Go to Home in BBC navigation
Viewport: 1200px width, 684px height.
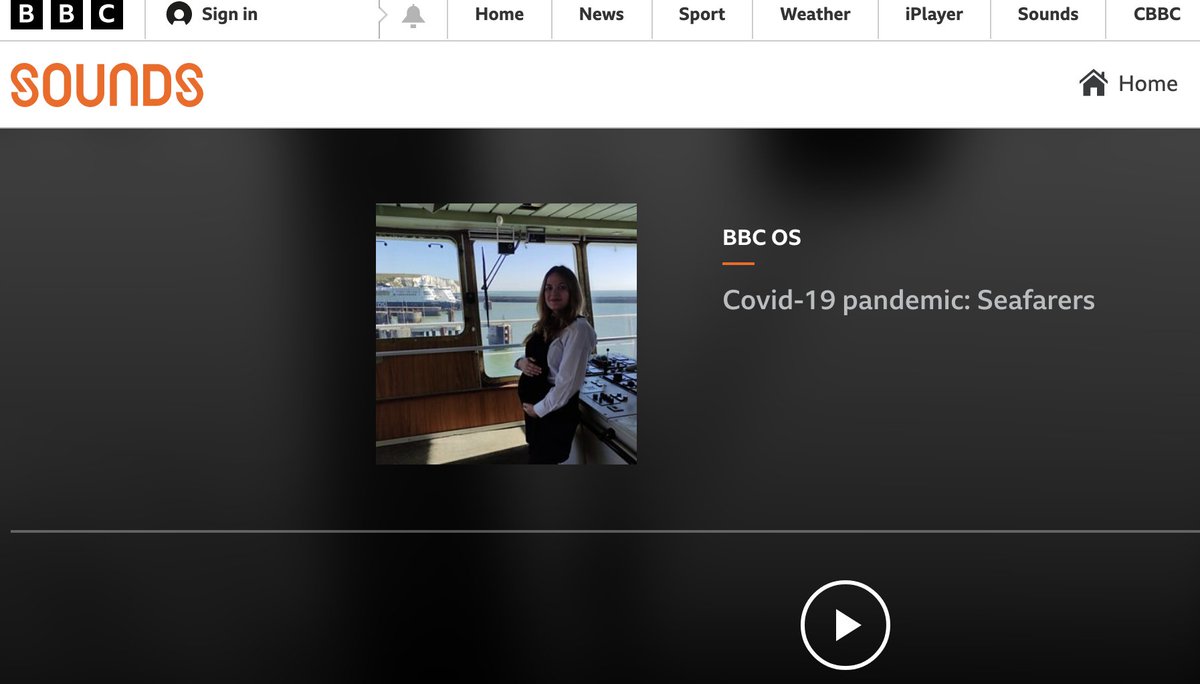[499, 14]
